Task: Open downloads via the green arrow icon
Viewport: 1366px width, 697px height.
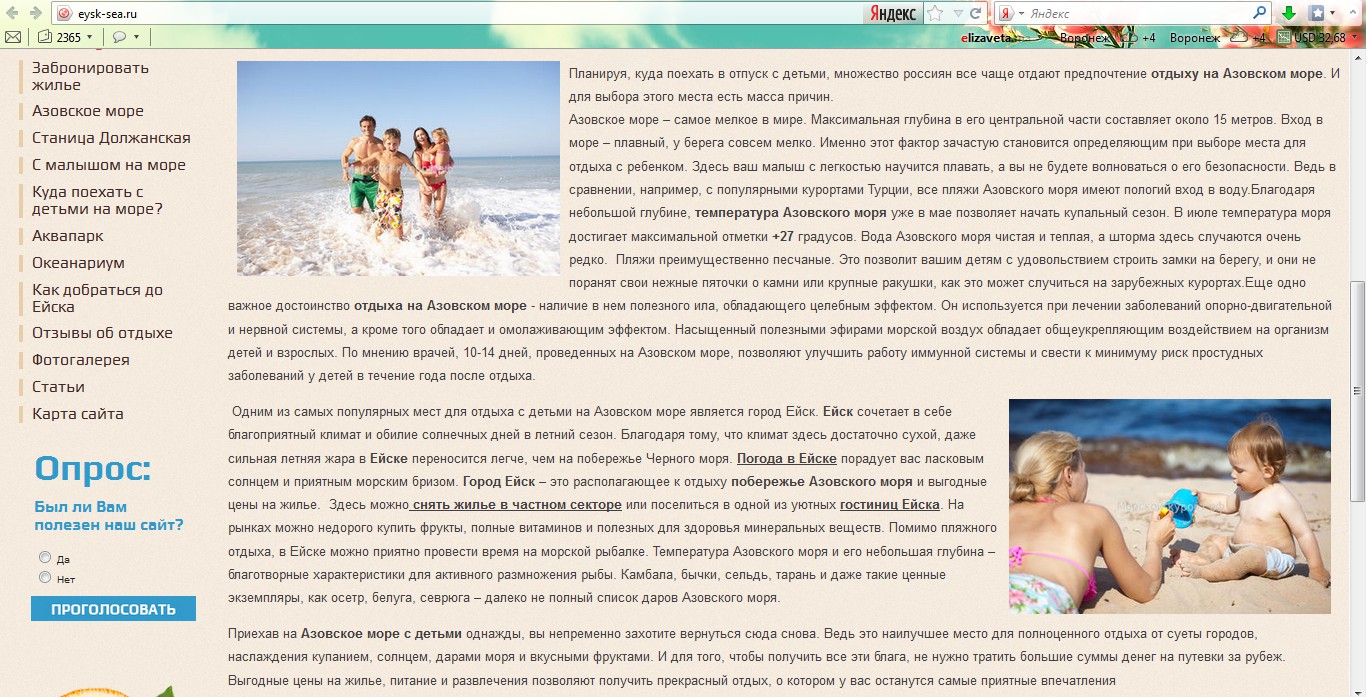Action: (x=1289, y=13)
